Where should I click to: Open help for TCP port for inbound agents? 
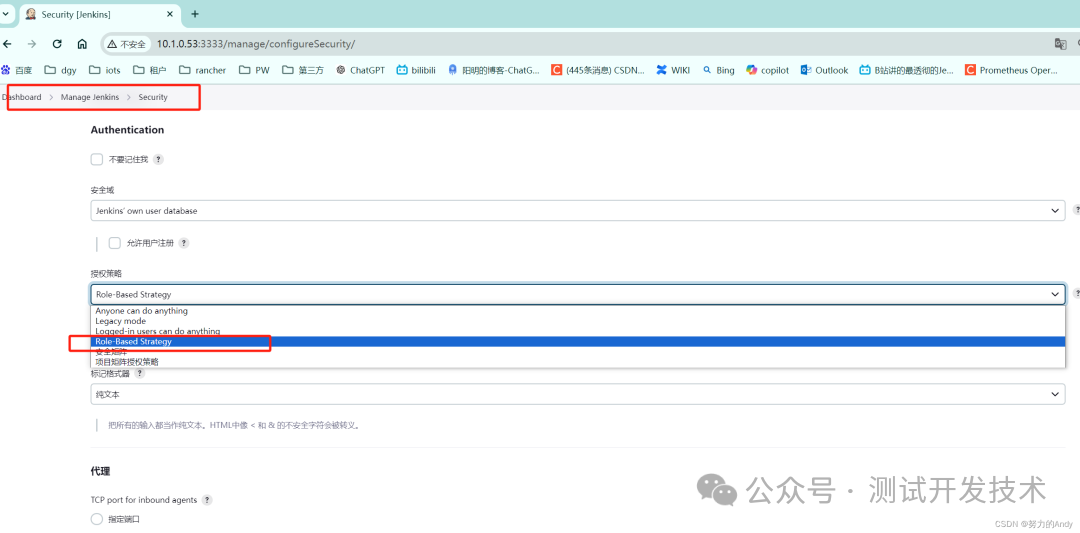(x=207, y=500)
